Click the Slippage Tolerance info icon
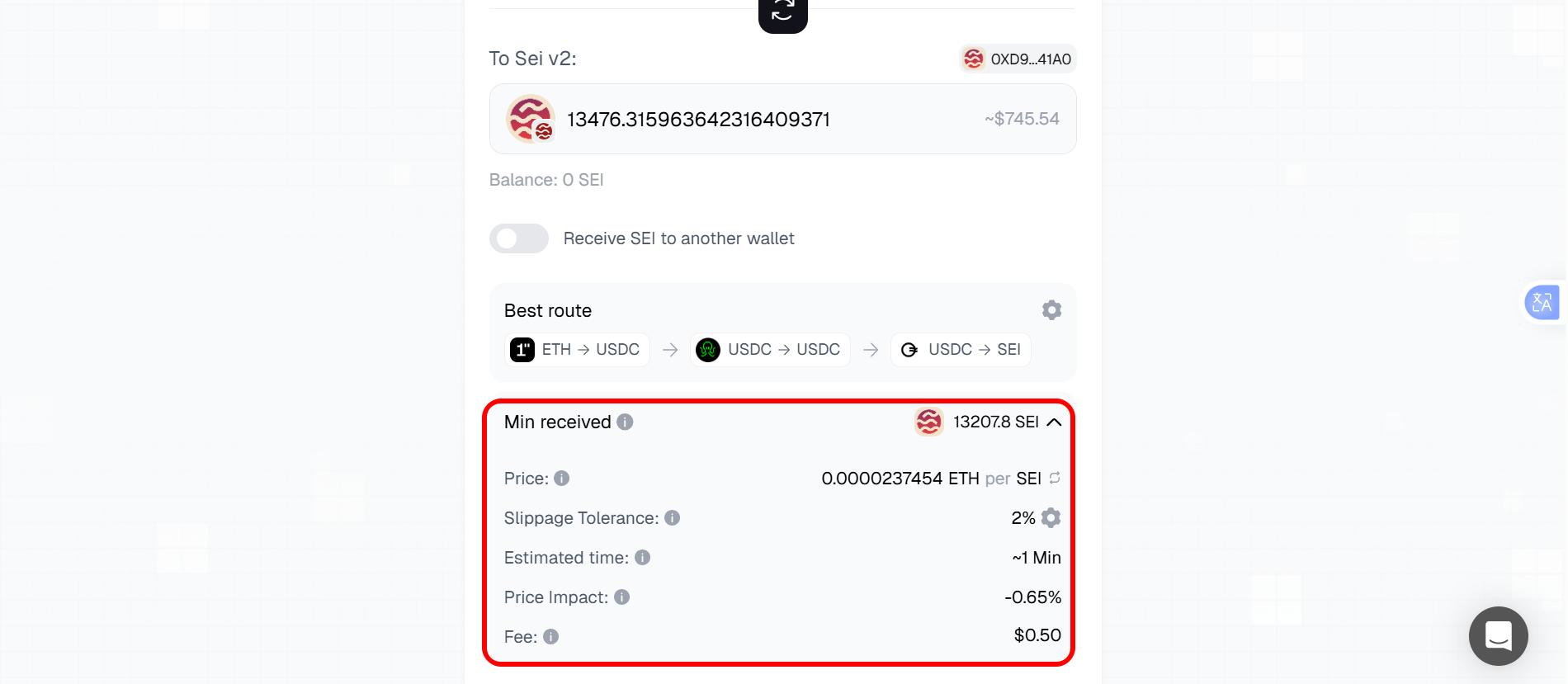Screen dimensions: 1568x684 point(673,518)
